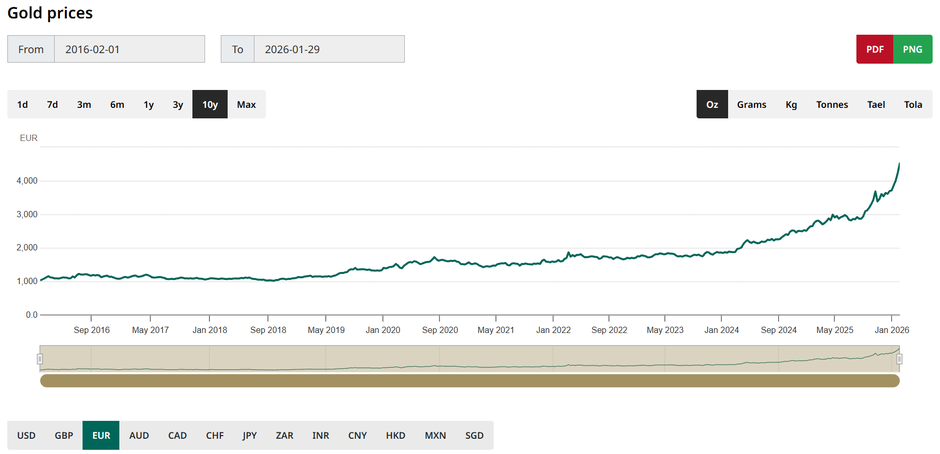
Task: Select the 3y range button
Action: point(178,105)
